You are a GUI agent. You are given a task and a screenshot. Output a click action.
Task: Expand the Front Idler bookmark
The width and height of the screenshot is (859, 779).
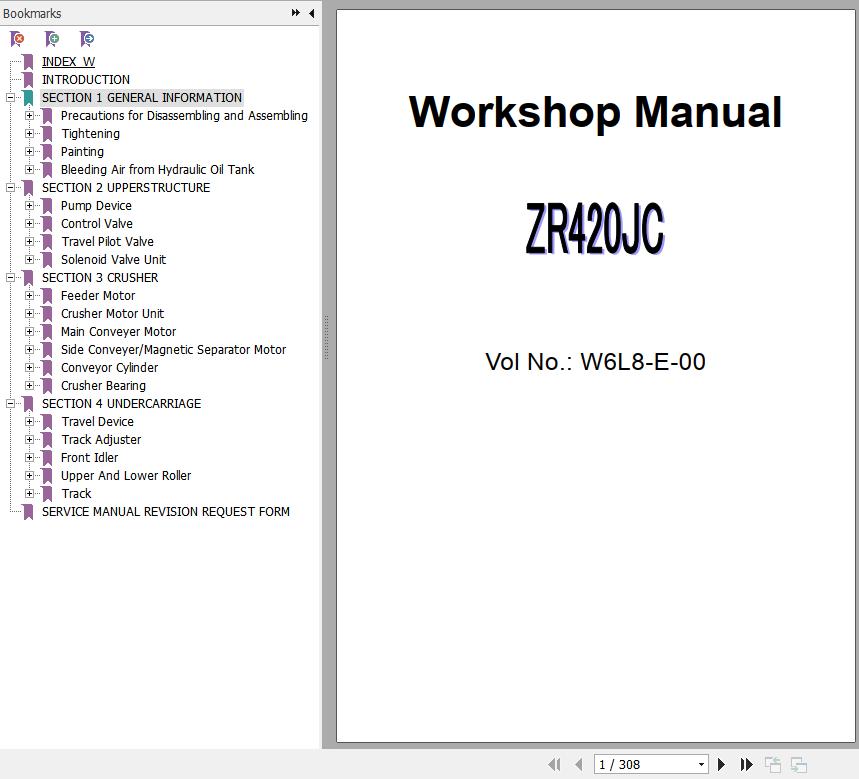[x=30, y=457]
